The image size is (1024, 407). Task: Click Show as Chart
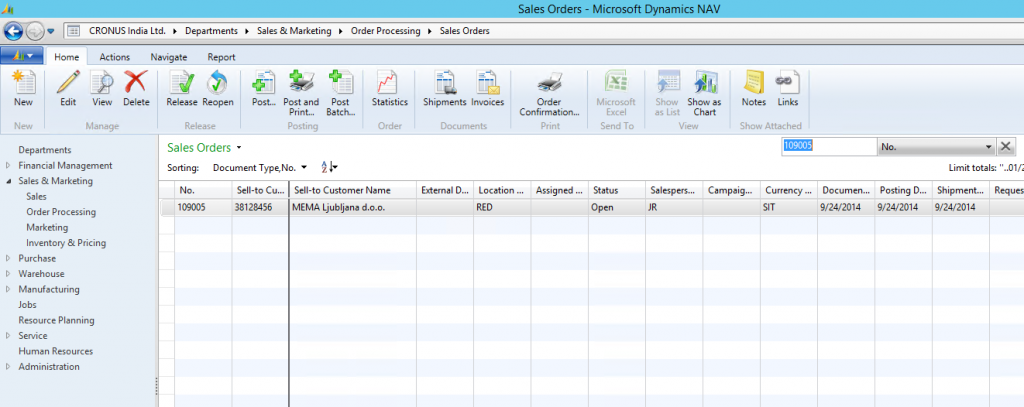pos(704,94)
